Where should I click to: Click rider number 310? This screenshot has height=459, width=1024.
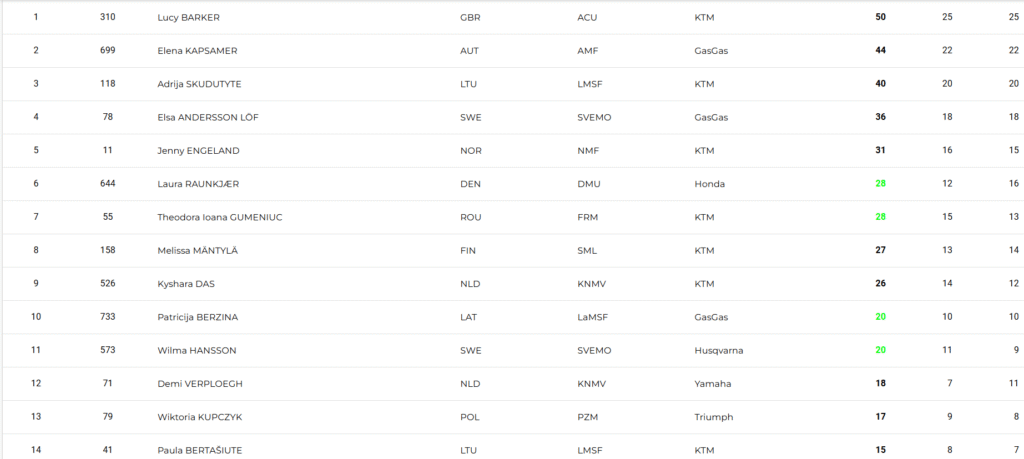coord(108,17)
